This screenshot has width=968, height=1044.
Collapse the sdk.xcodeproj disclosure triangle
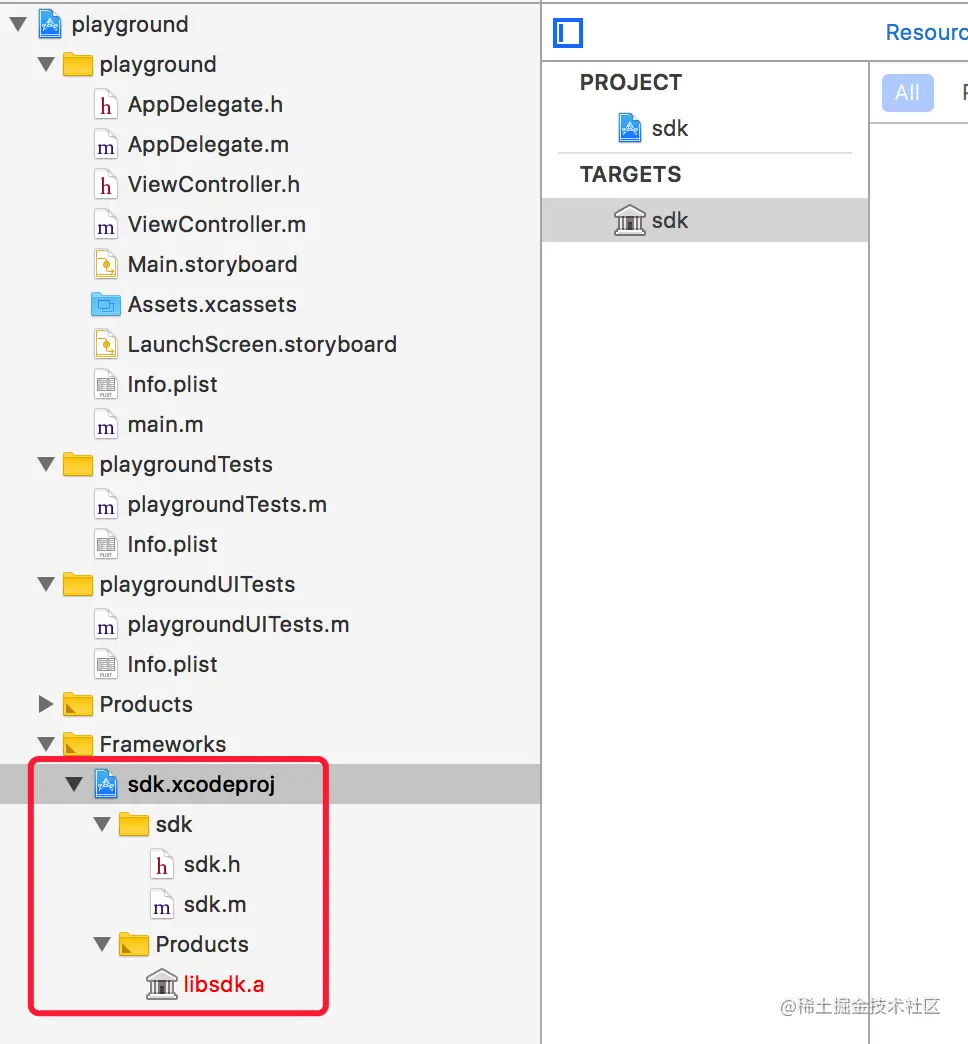[74, 784]
